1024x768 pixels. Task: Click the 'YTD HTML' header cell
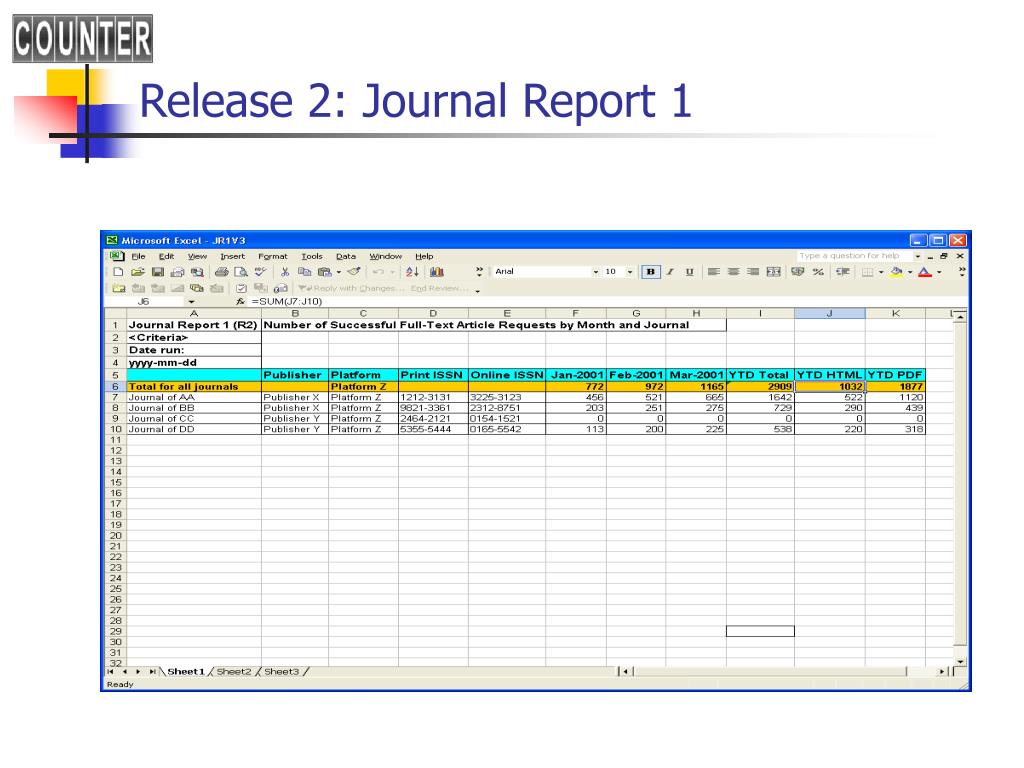pos(829,375)
